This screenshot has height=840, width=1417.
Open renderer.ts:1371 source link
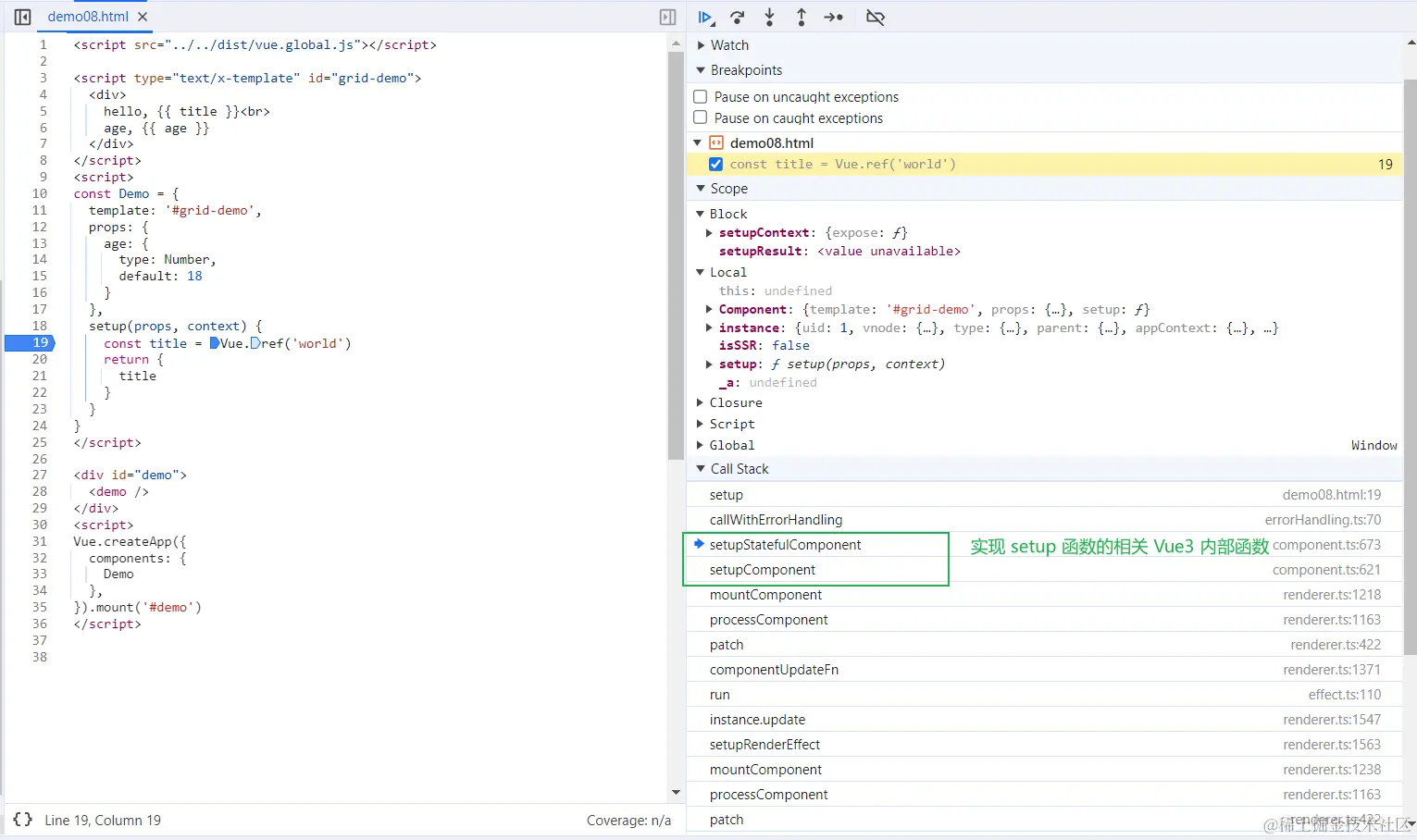click(1332, 670)
